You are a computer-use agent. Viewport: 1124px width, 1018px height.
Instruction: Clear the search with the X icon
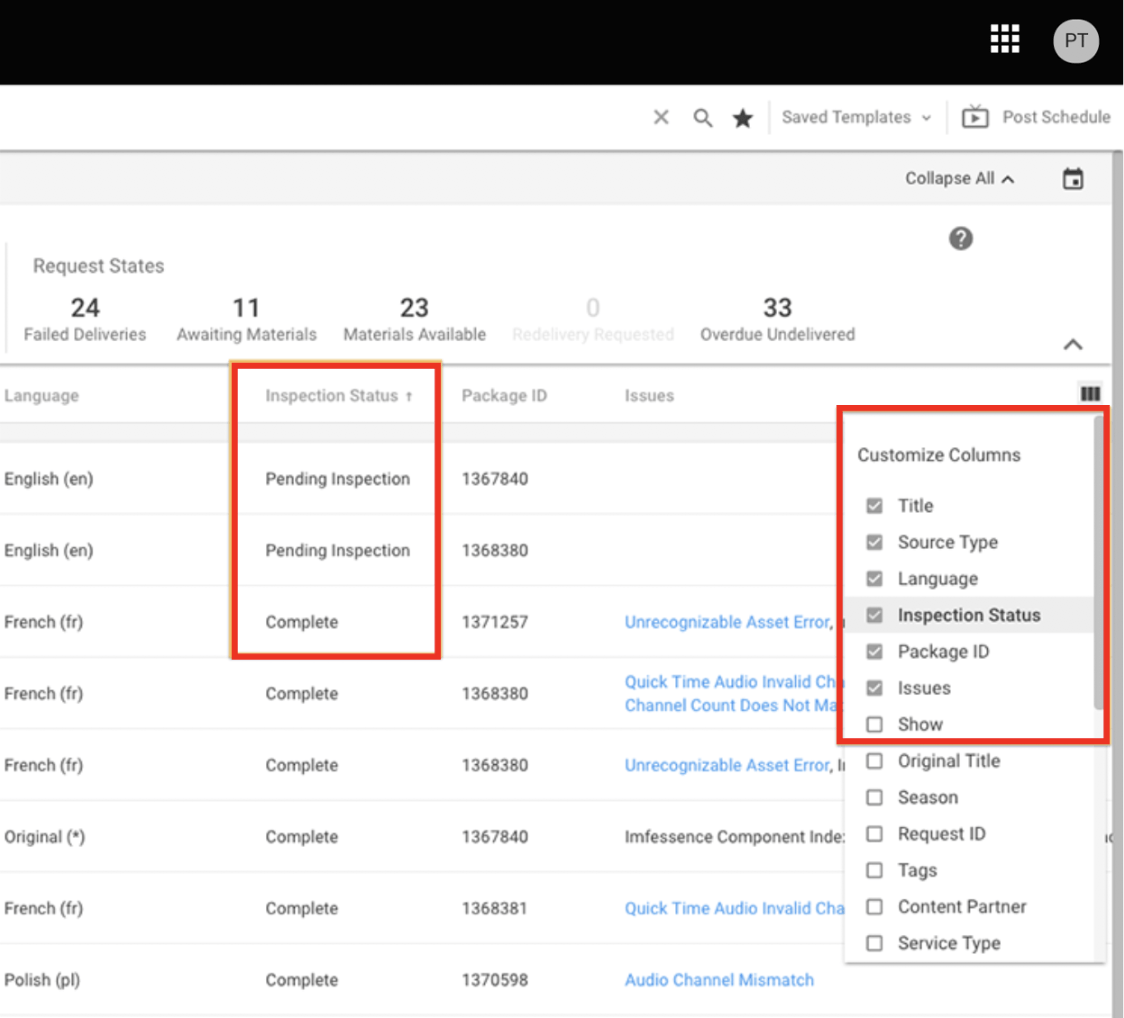[x=661, y=117]
